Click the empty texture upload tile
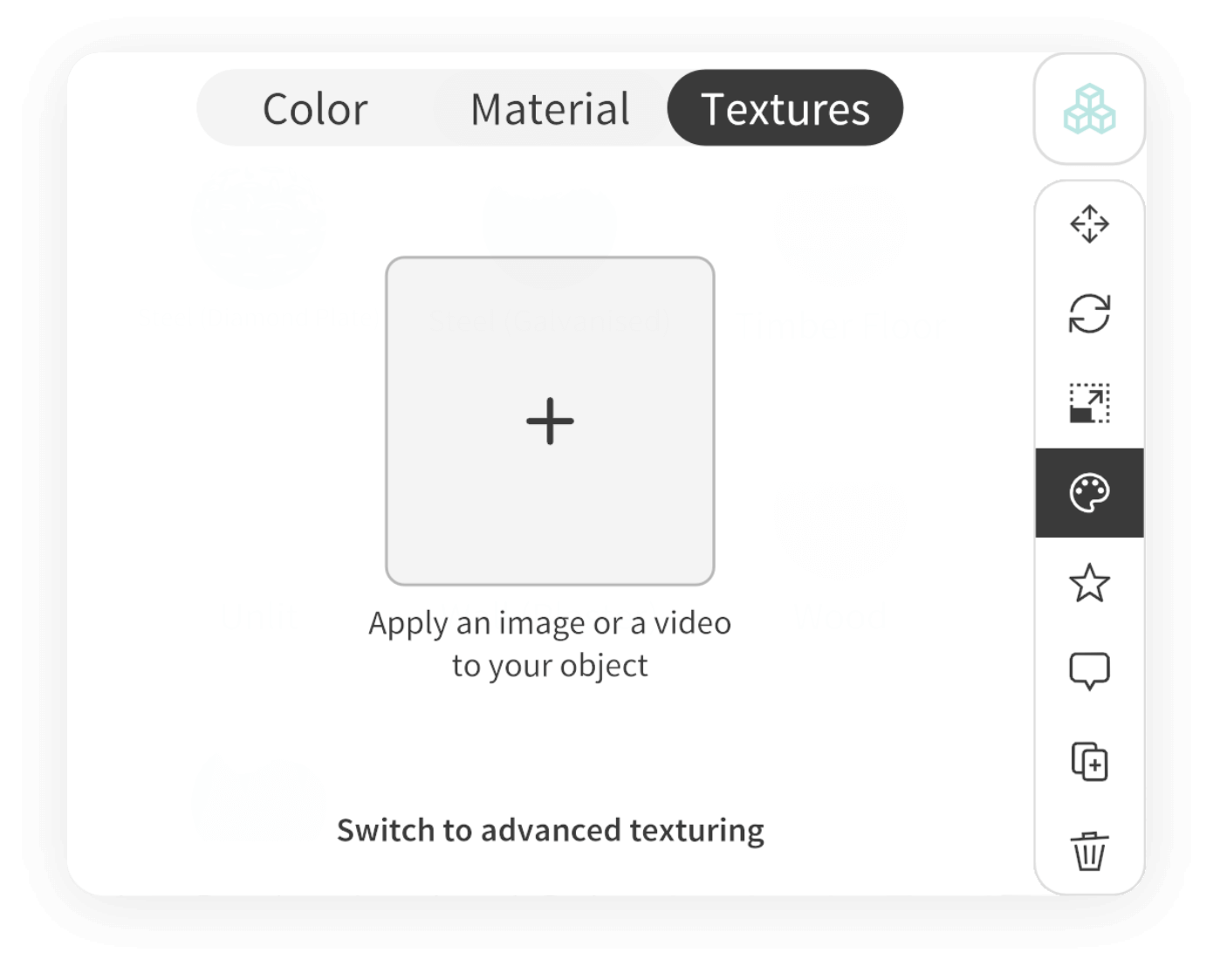The width and height of the screenshot is (1213, 980). (x=550, y=421)
